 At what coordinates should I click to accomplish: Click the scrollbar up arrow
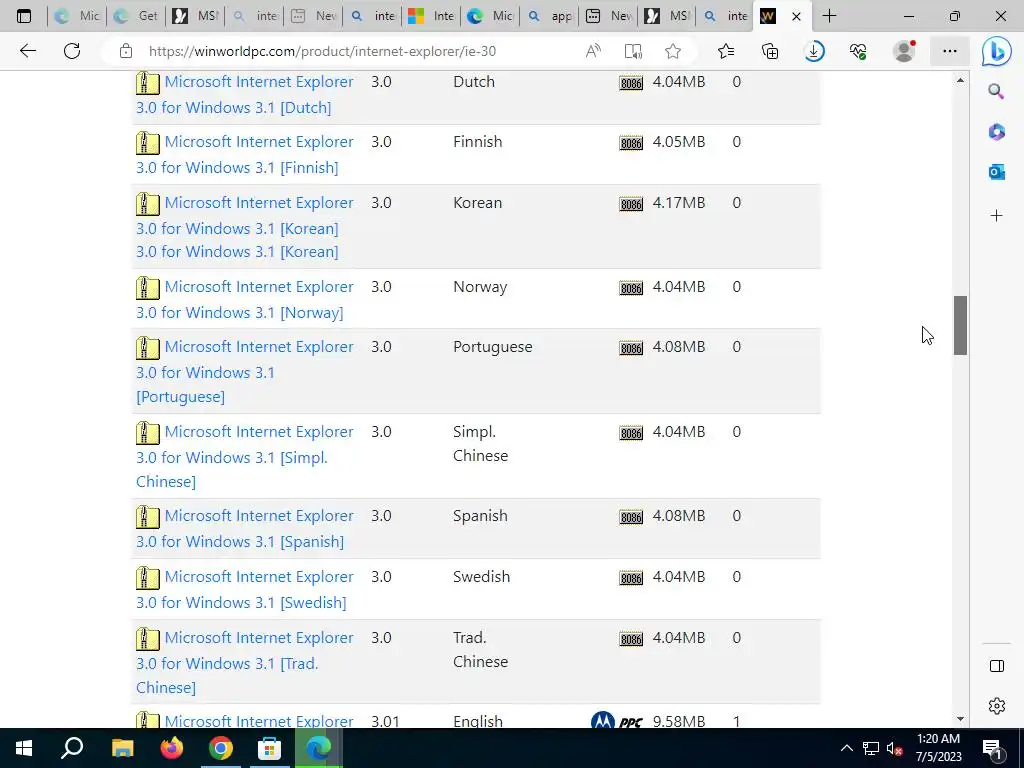(960, 80)
